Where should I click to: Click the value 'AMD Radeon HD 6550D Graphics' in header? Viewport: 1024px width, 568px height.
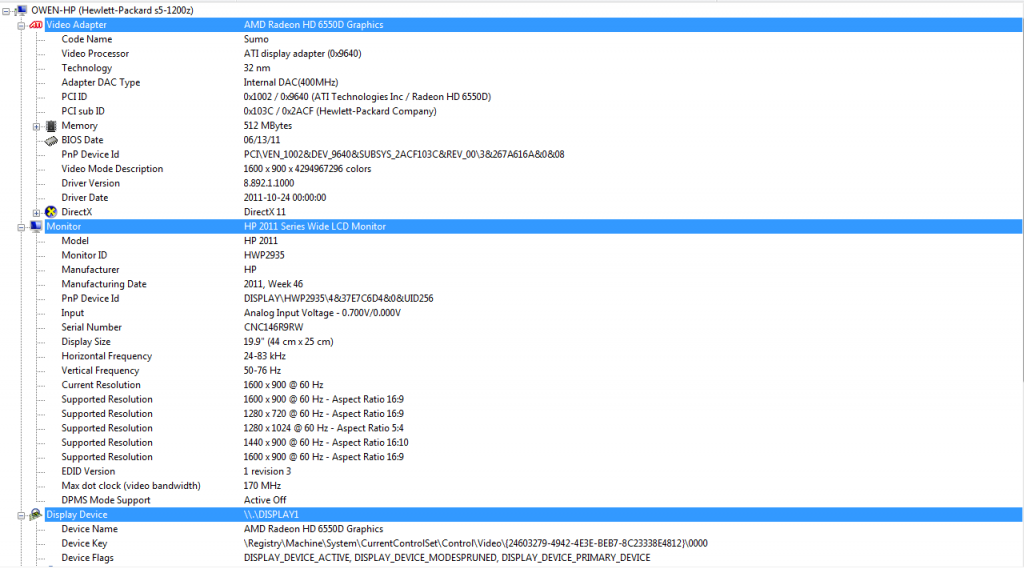[313, 25]
